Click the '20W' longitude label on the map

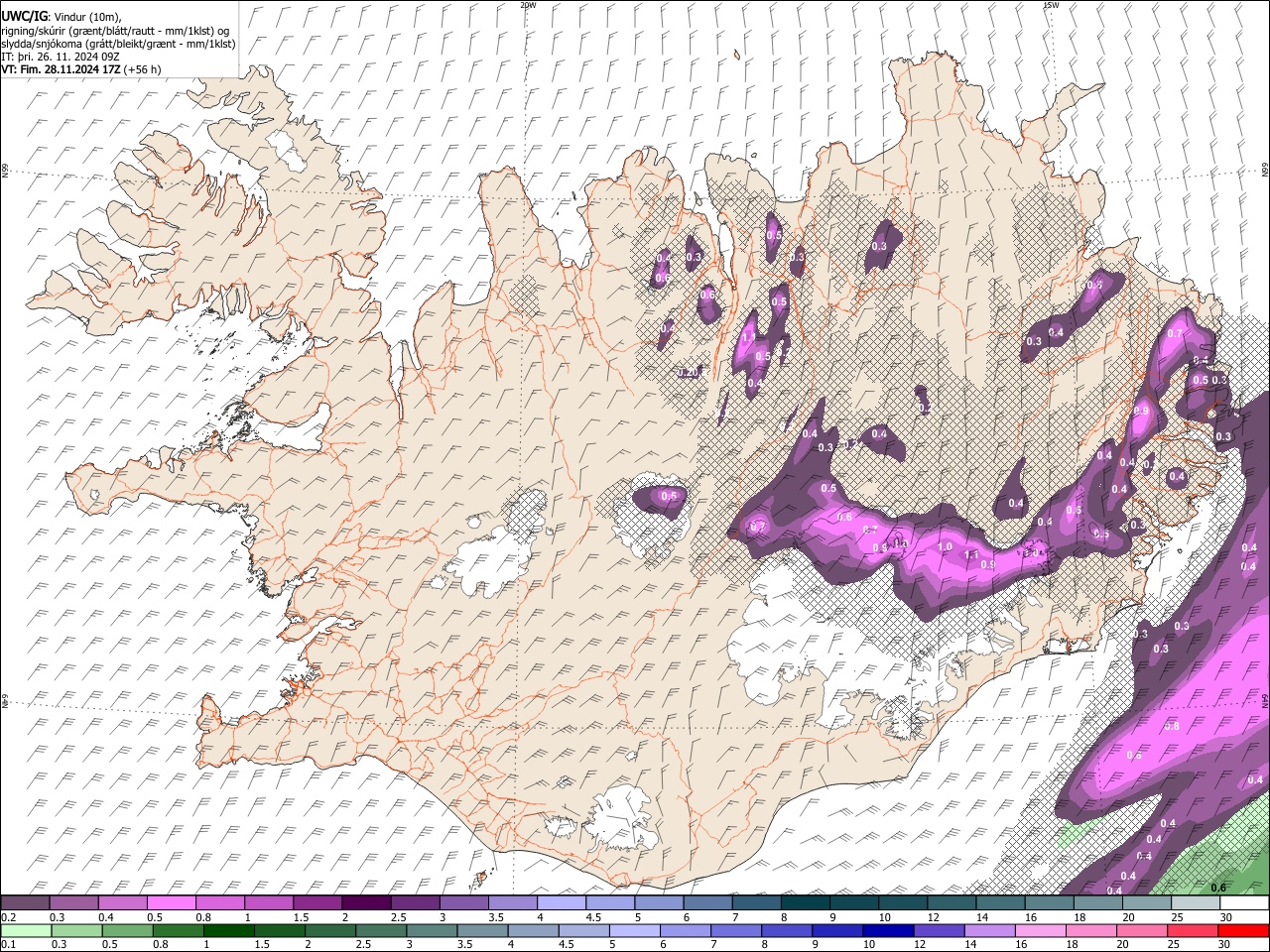[528, 5]
